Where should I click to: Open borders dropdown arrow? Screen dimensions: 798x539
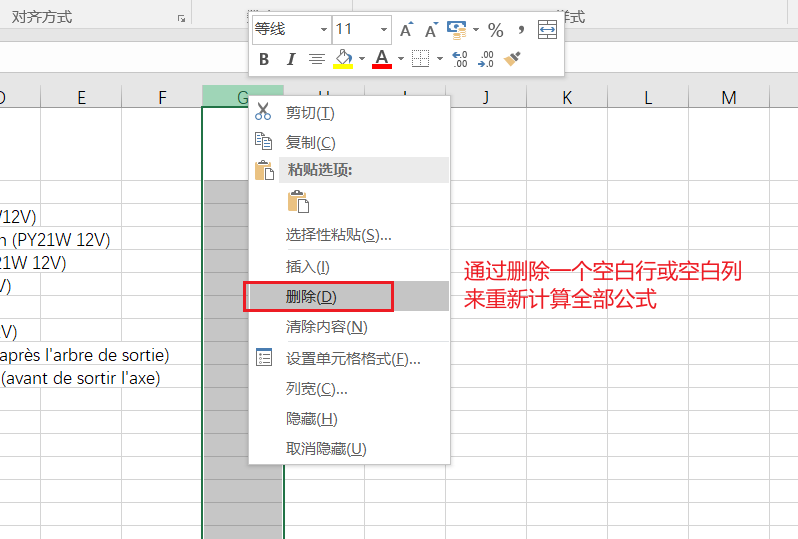click(440, 59)
